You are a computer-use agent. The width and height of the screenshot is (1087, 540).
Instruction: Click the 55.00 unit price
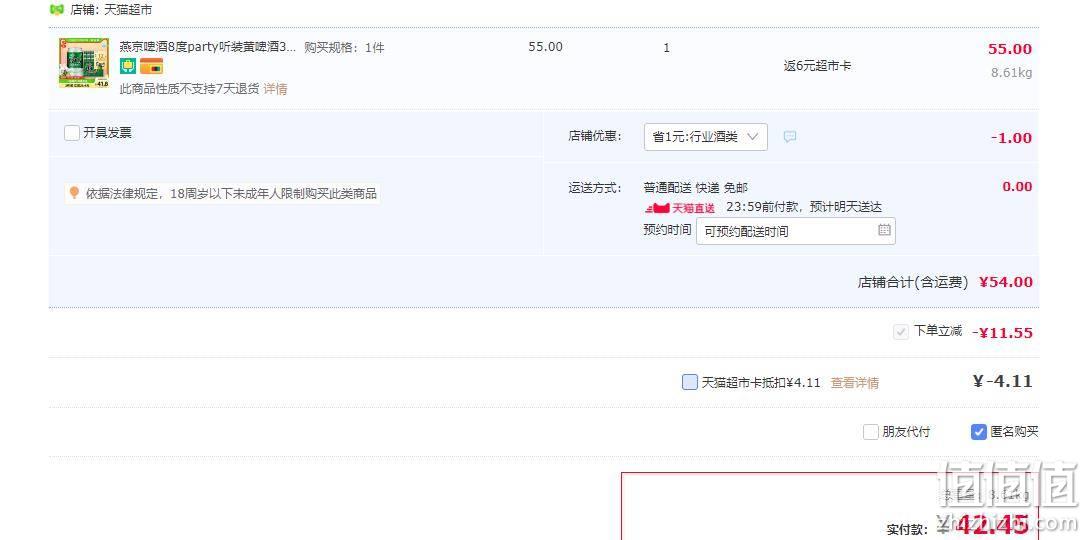546,46
